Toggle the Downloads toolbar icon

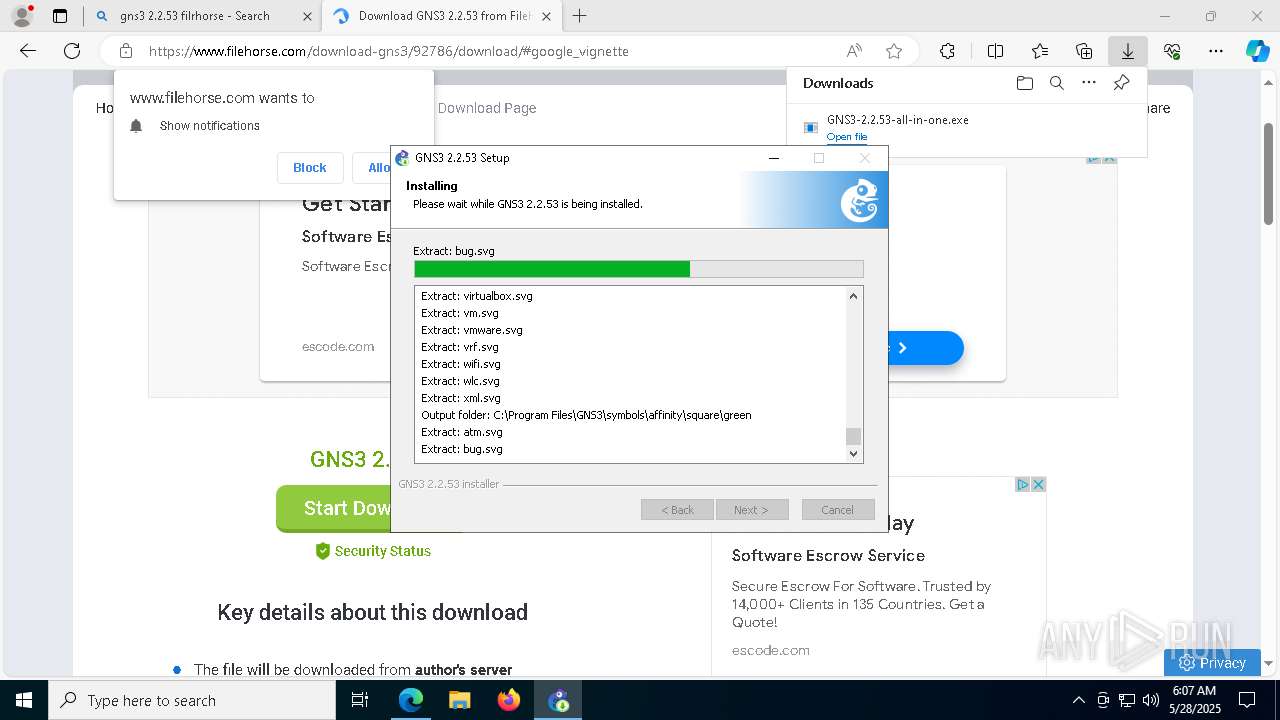pos(1128,51)
